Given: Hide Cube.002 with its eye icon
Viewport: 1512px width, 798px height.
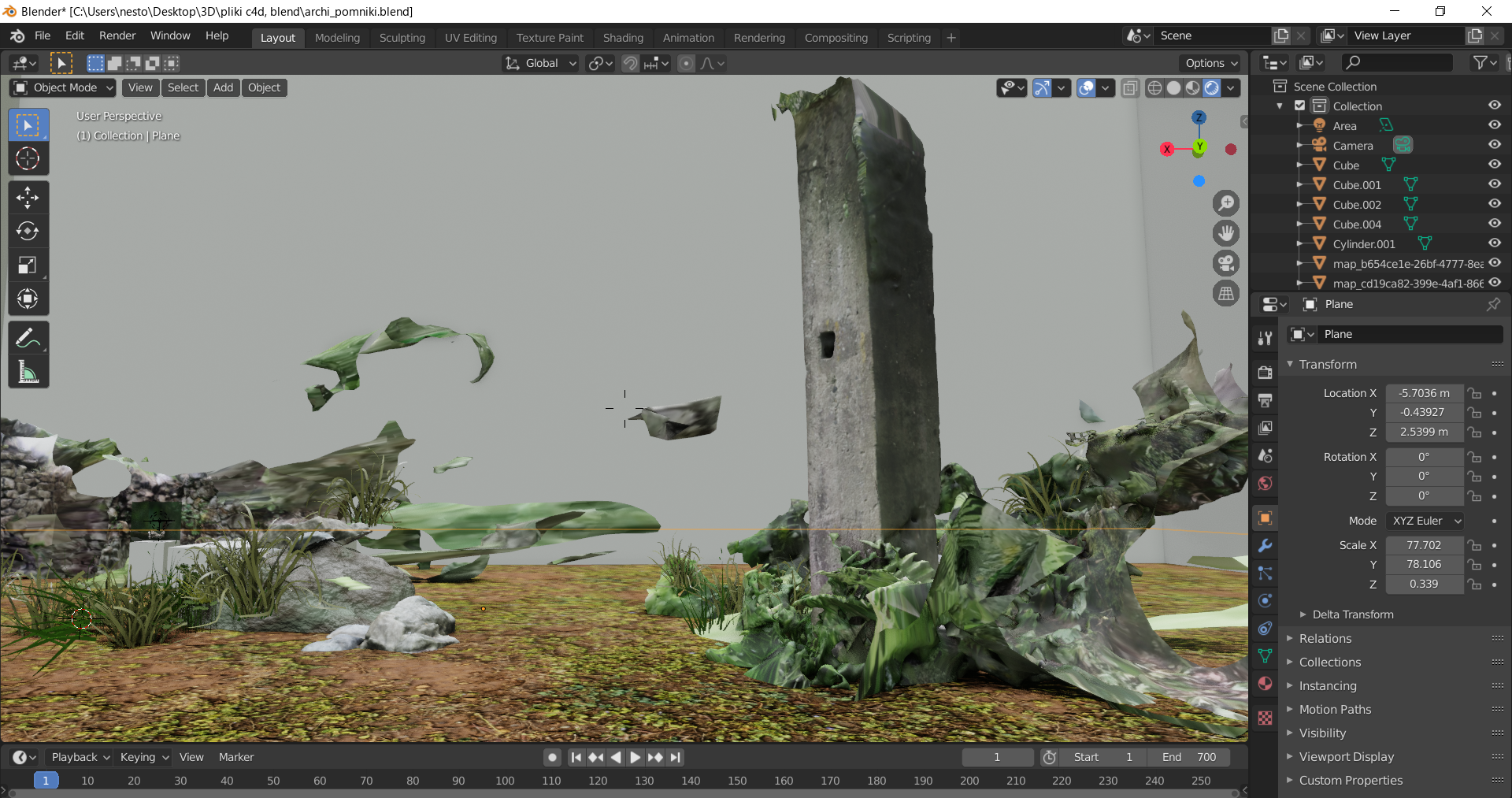Looking at the screenshot, I should [x=1494, y=204].
